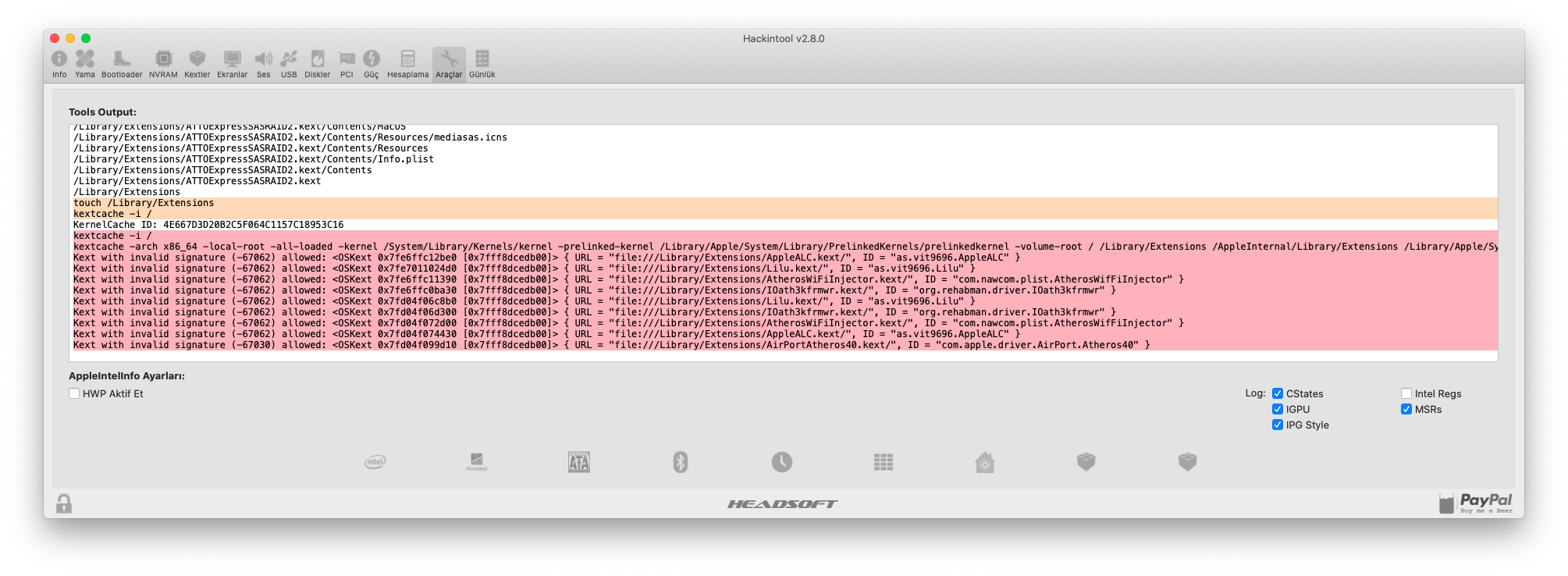Click the padlock icon to unlock

pyautogui.click(x=64, y=503)
